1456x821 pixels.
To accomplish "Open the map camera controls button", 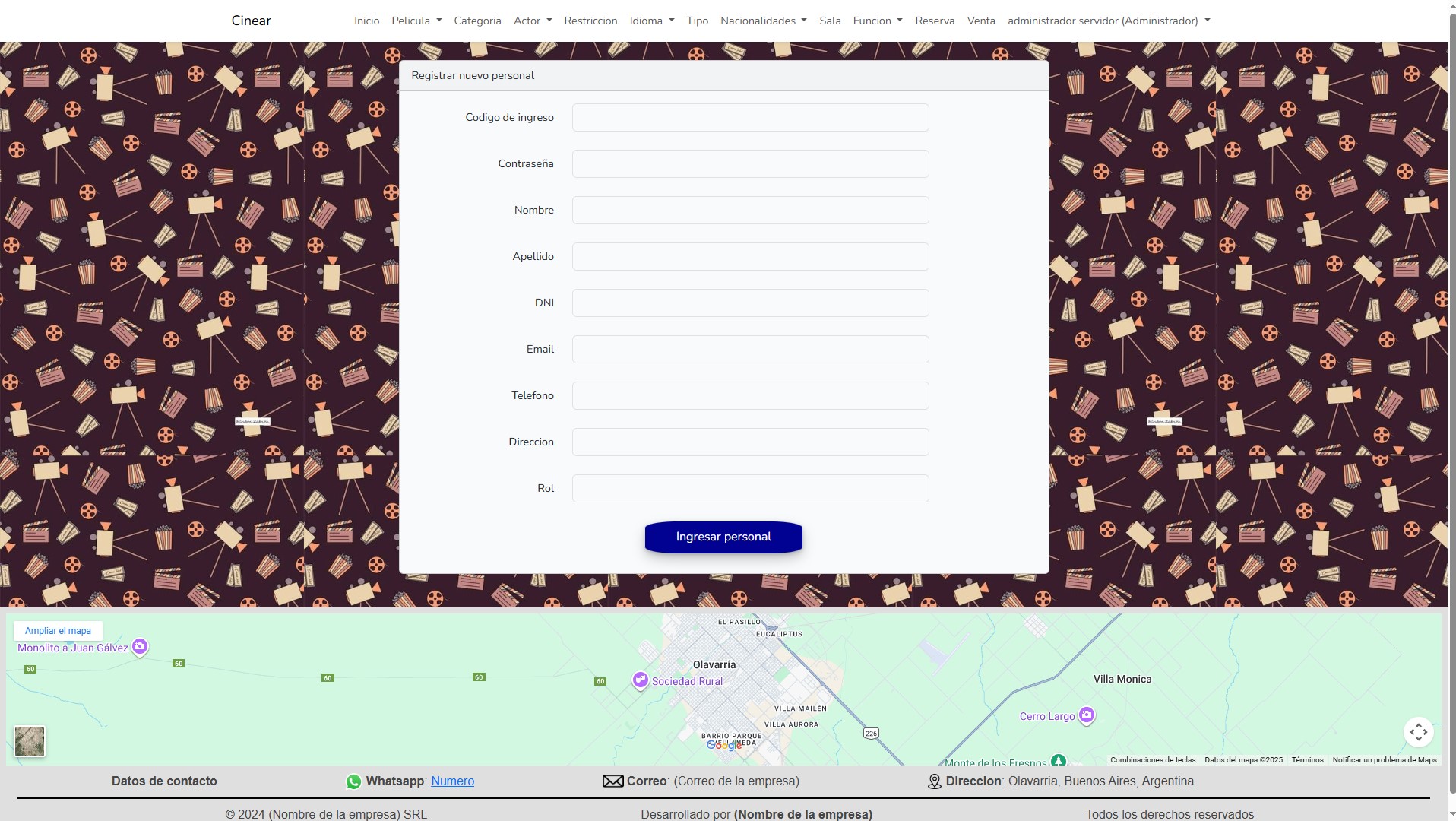I will tap(1418, 732).
